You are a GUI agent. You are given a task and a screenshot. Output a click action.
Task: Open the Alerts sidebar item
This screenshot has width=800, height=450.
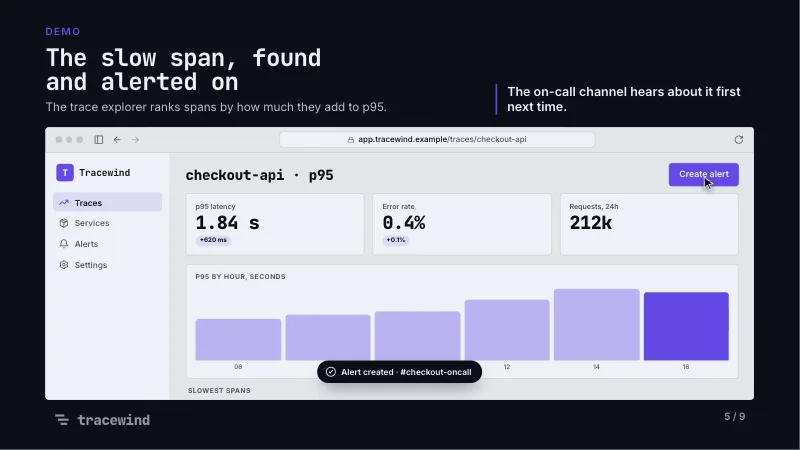click(x=108, y=244)
